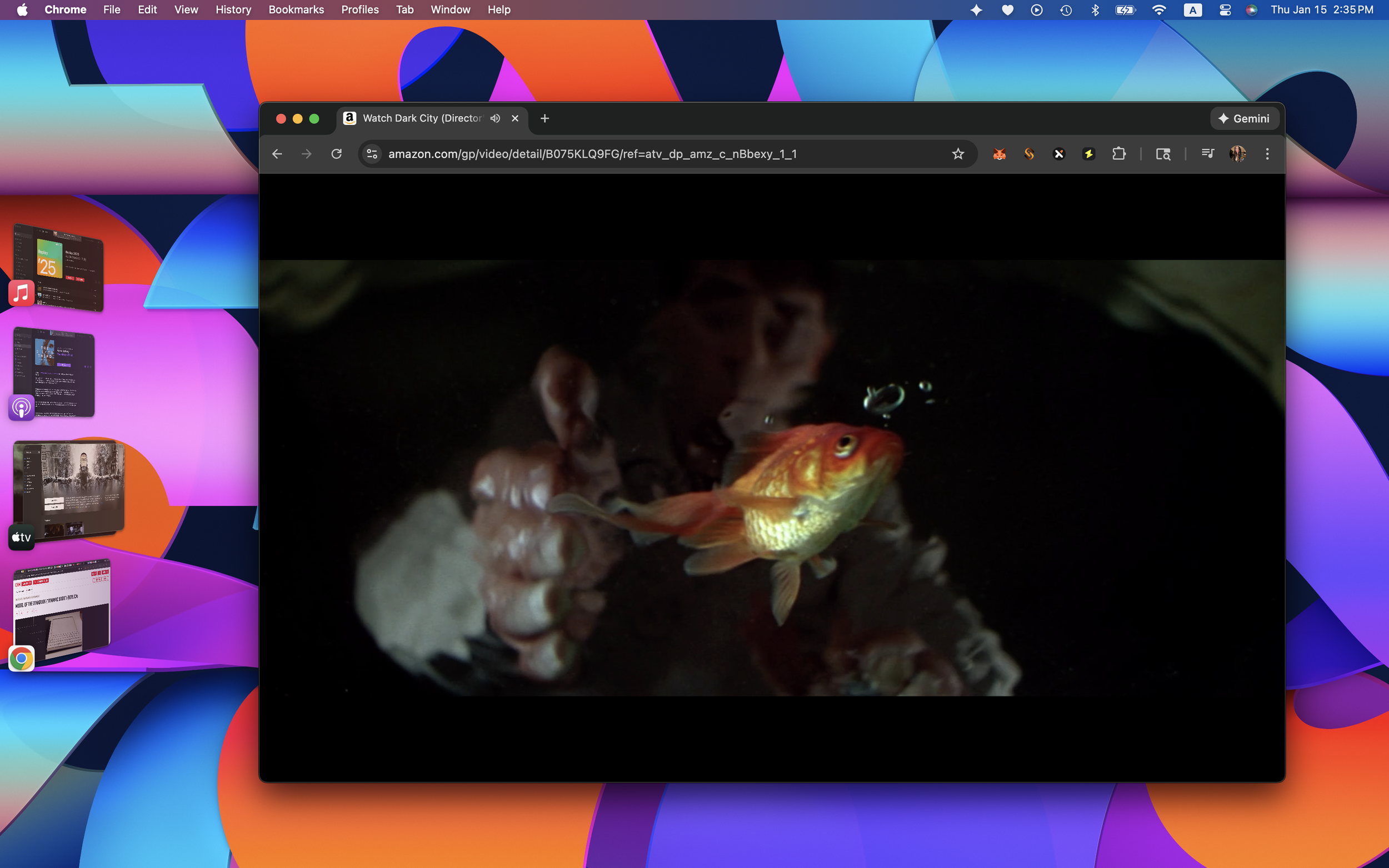The height and width of the screenshot is (868, 1389).
Task: Mute the Dark City tab audio
Action: pos(495,118)
